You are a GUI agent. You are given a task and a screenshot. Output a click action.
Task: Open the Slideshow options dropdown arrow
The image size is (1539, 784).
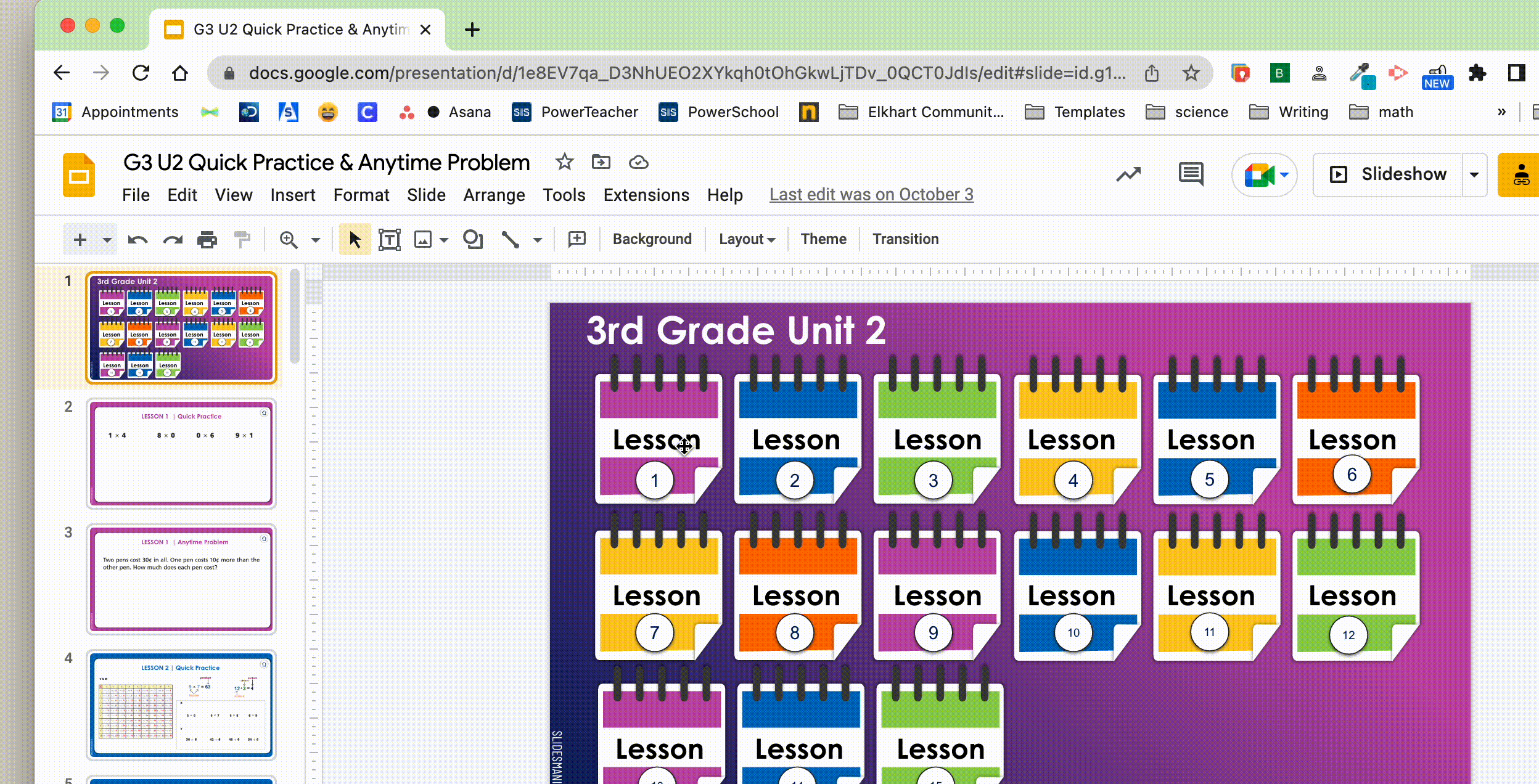[1474, 174]
